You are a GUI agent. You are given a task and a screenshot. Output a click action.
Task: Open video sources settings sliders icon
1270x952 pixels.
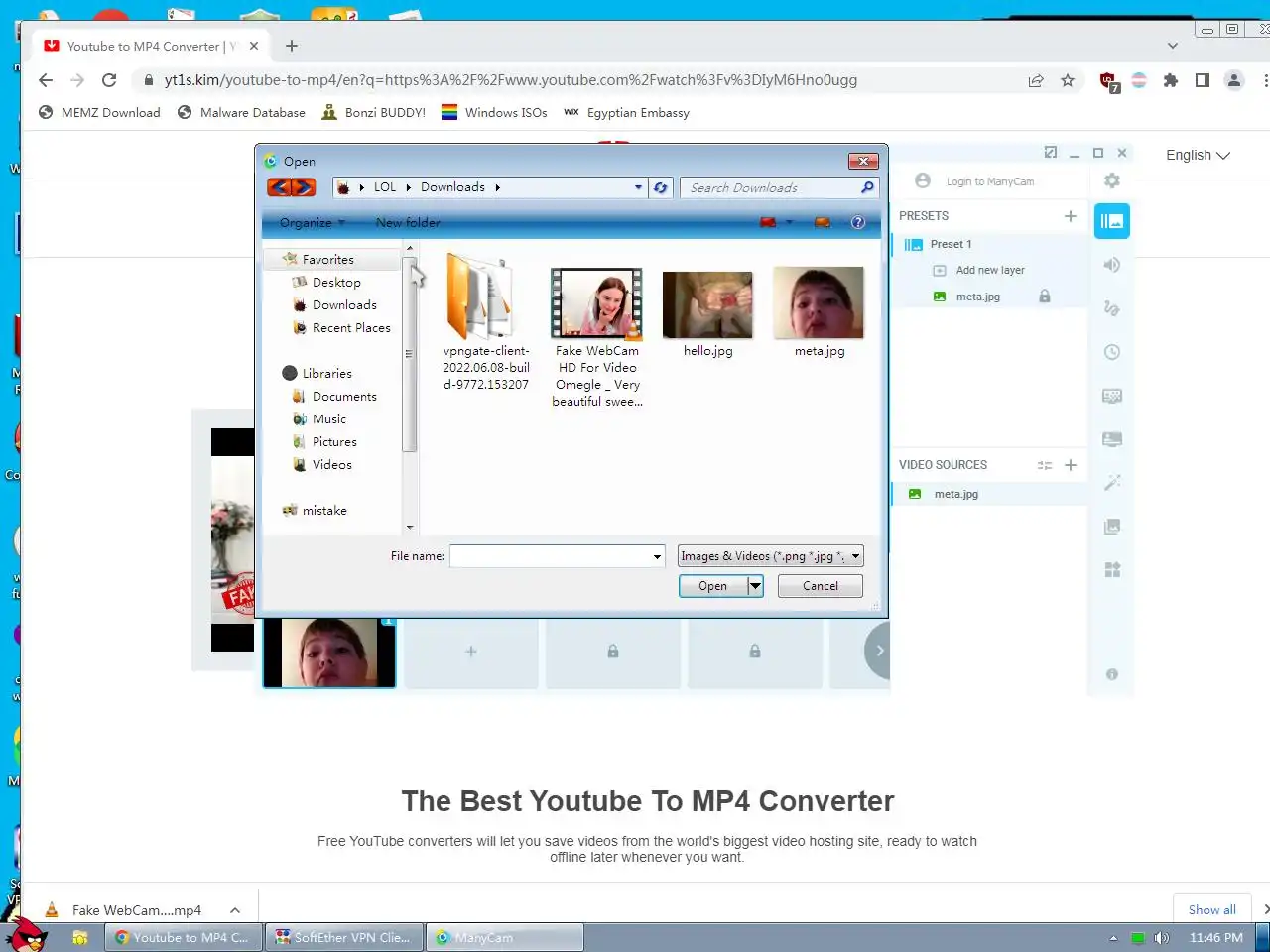pos(1045,465)
